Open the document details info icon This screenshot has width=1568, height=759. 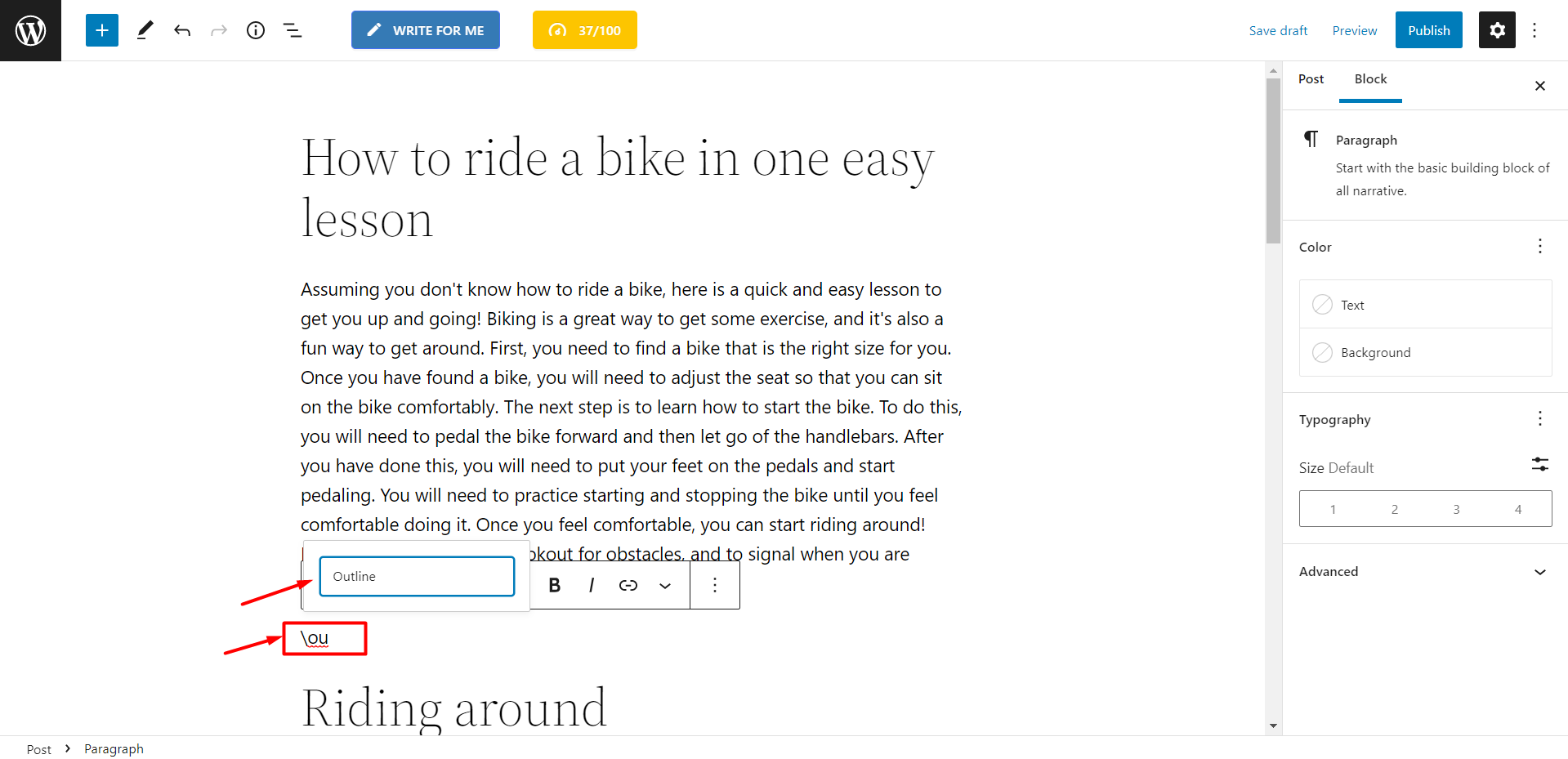point(256,30)
